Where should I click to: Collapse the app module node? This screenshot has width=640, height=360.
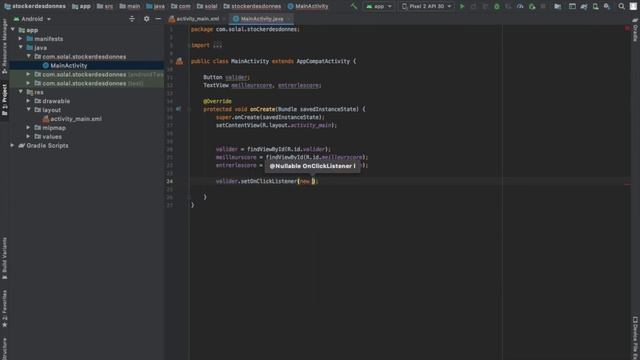click(13, 30)
